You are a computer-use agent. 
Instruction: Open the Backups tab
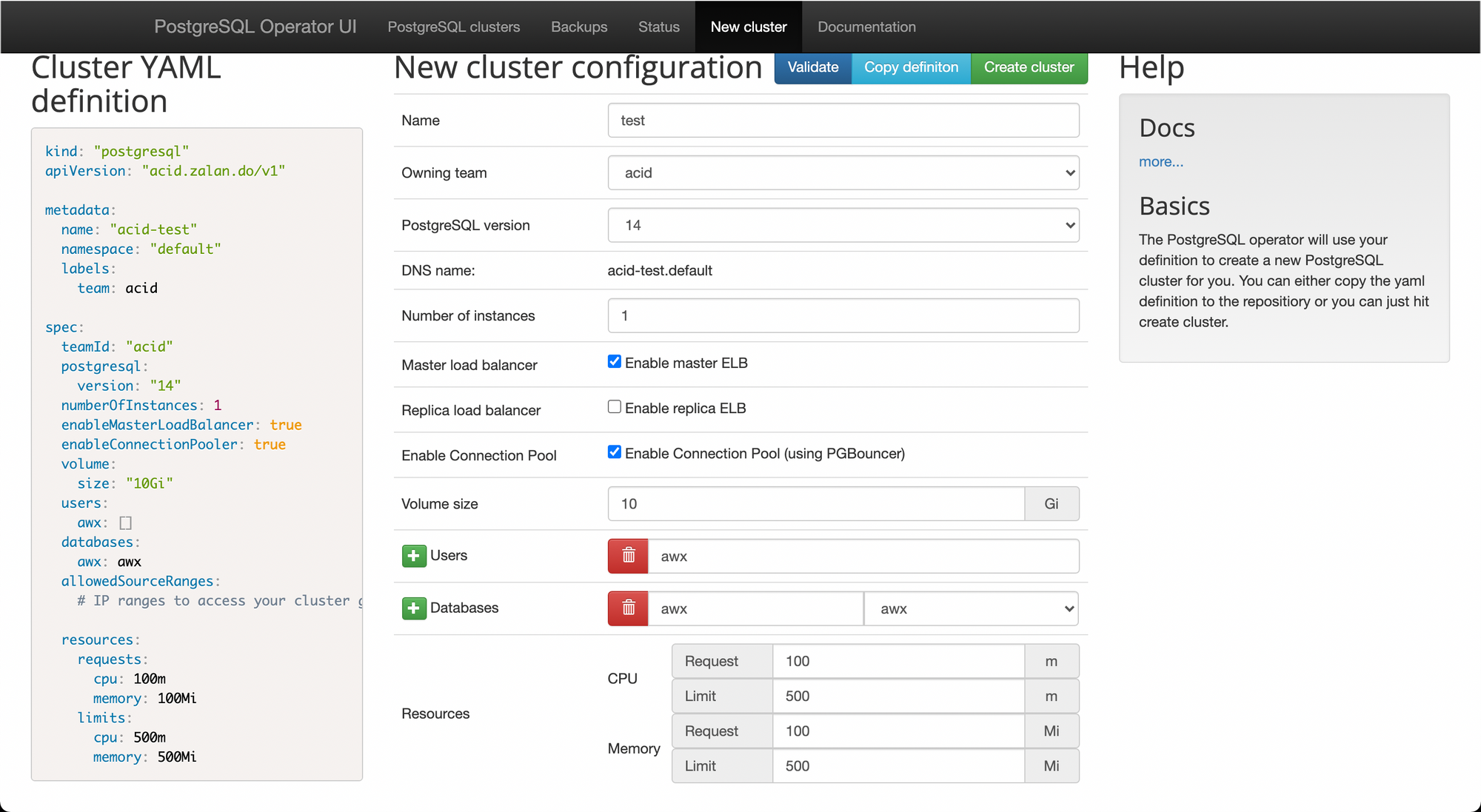coord(579,27)
